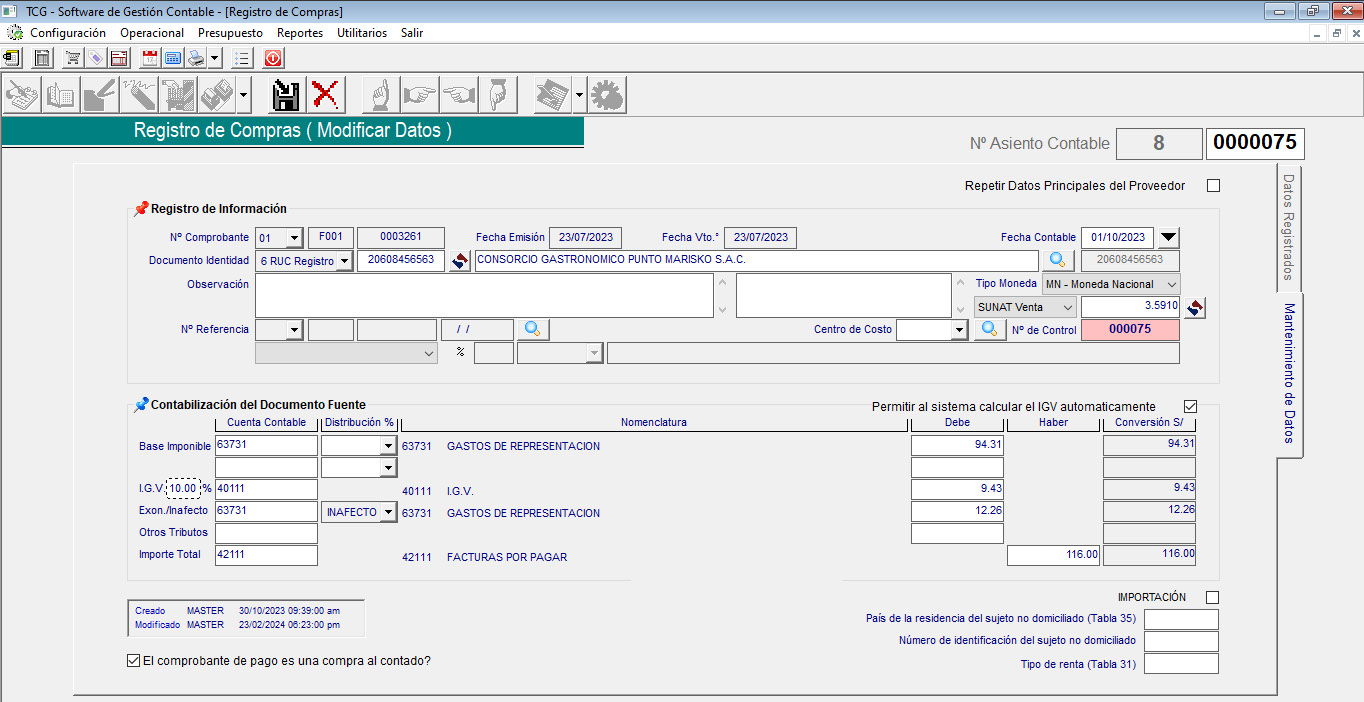Viewport: 1364px width, 702px height.
Task: Click the Centro de Costo search button
Action: point(989,329)
